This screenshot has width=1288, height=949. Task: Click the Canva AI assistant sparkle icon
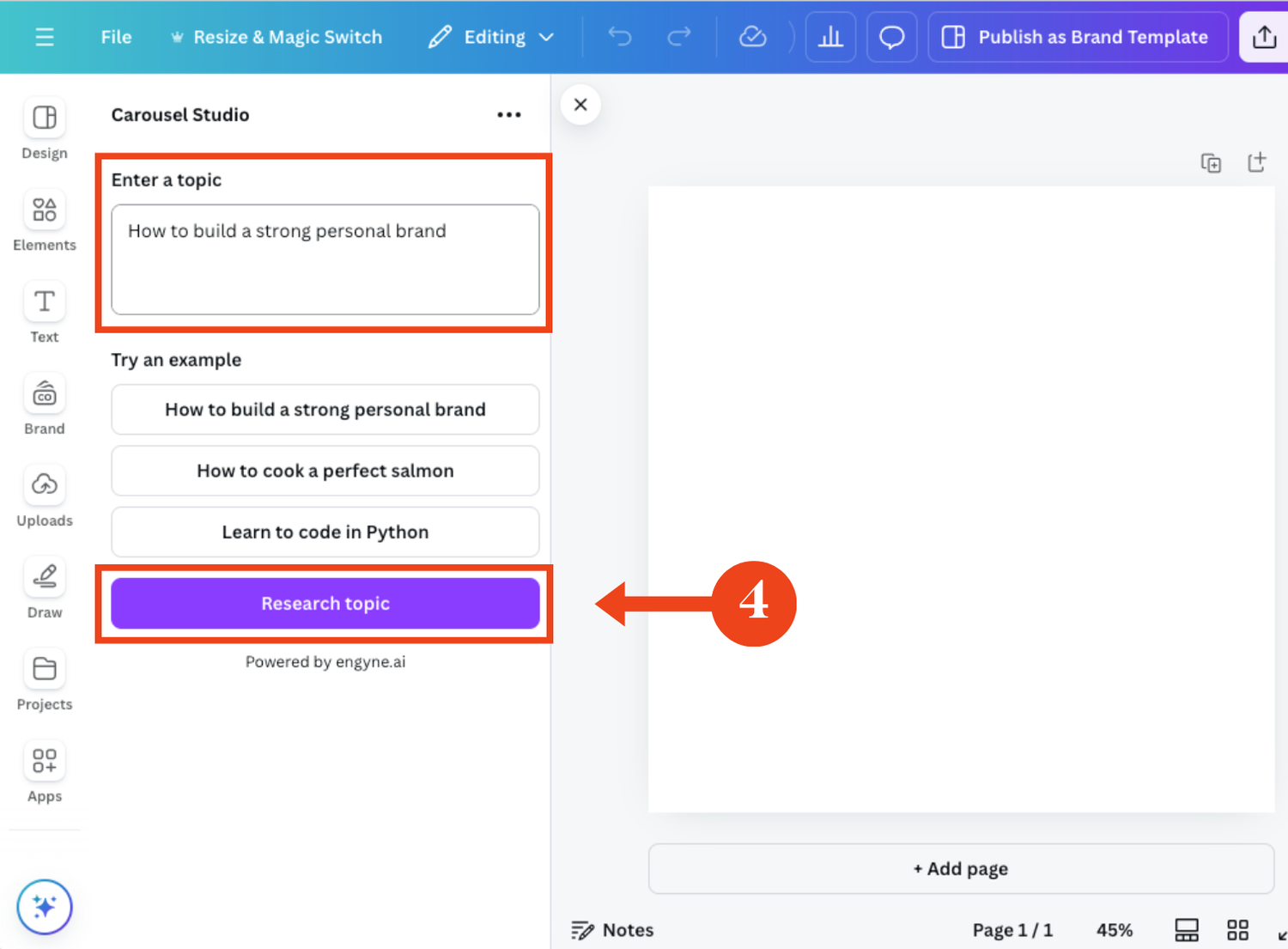pos(44,906)
